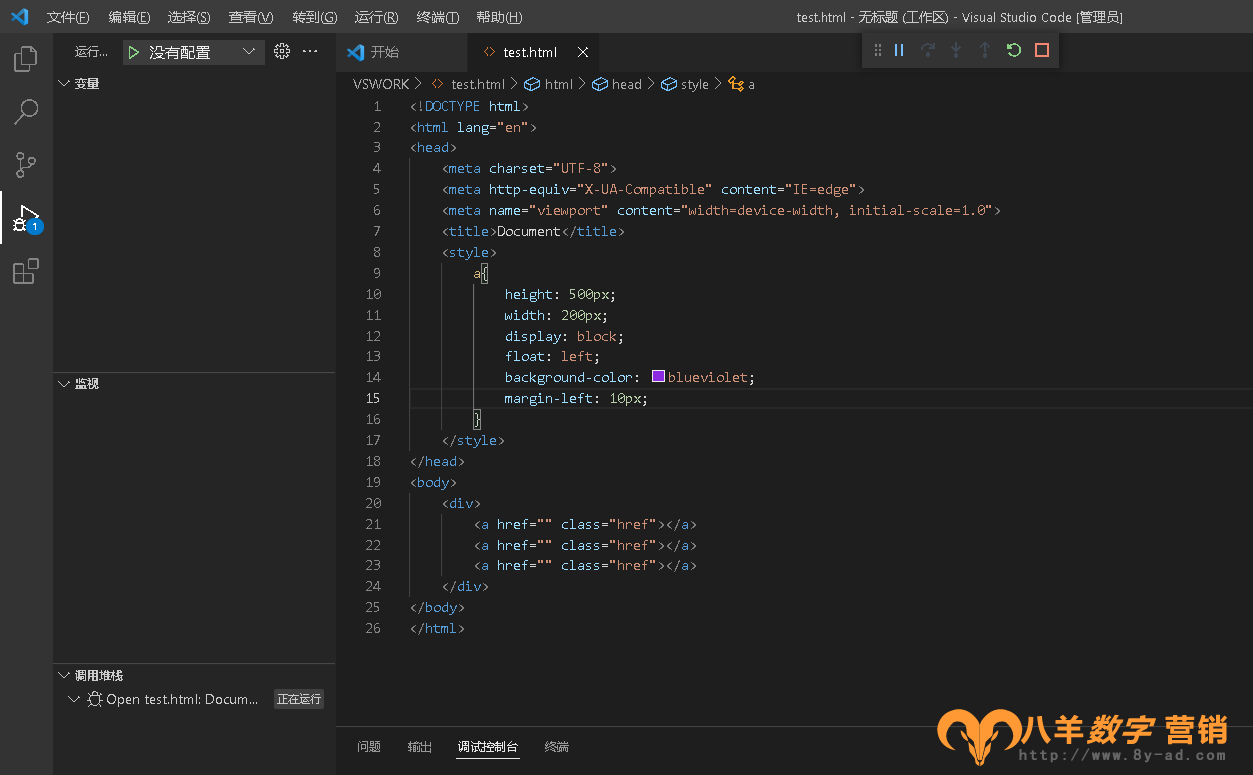The height and width of the screenshot is (775, 1253).
Task: Switch to the 输出 panel tab
Action: tap(420, 747)
